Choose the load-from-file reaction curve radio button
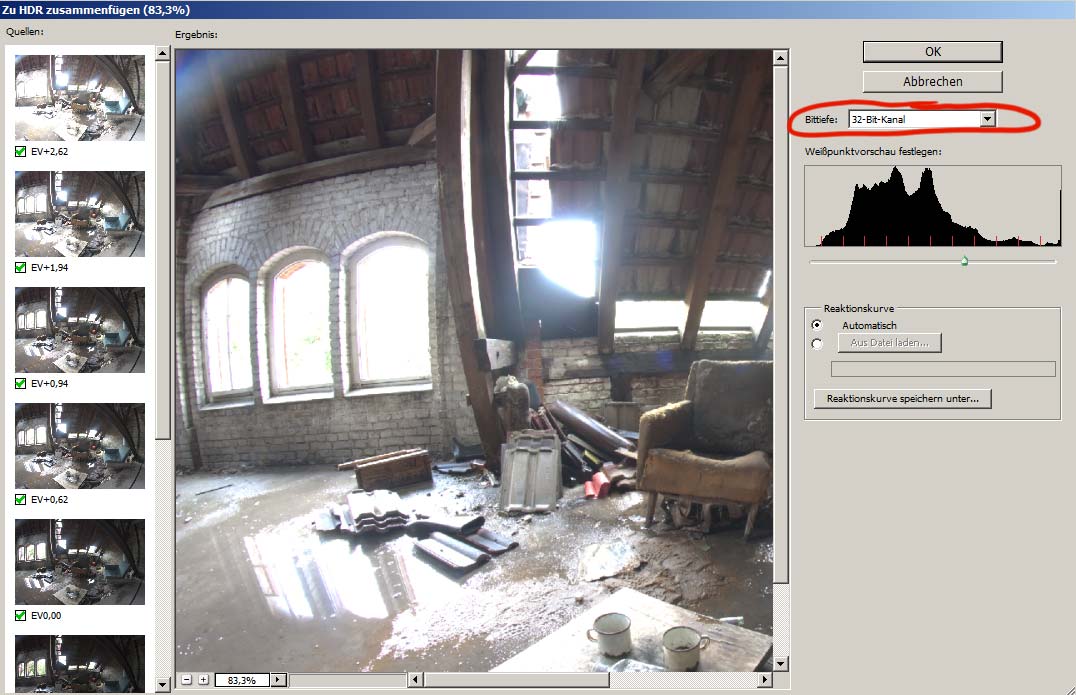Screen dimensions: 1076x695 [x=817, y=344]
